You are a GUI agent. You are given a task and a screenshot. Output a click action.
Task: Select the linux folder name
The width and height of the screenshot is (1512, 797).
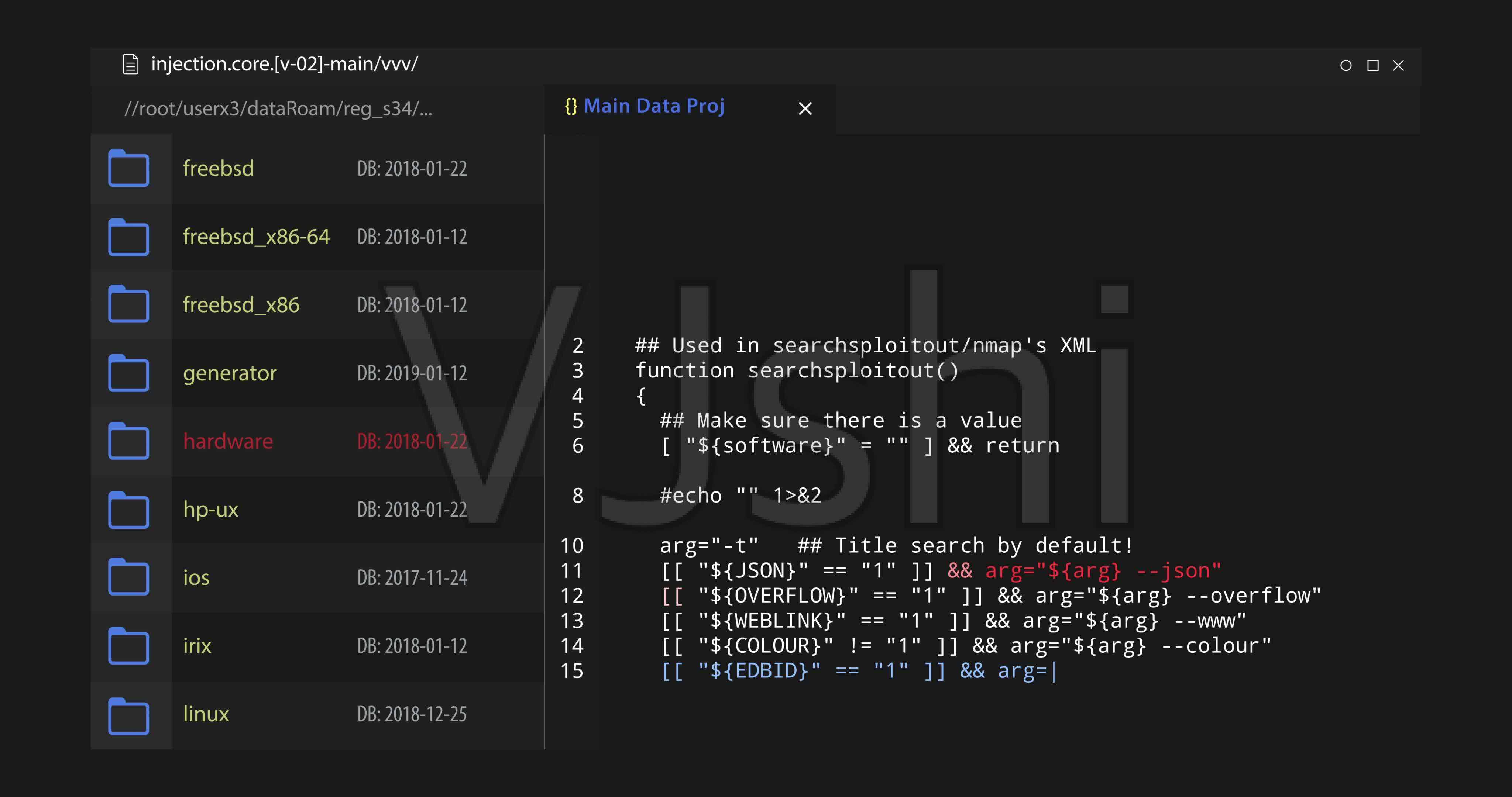206,714
